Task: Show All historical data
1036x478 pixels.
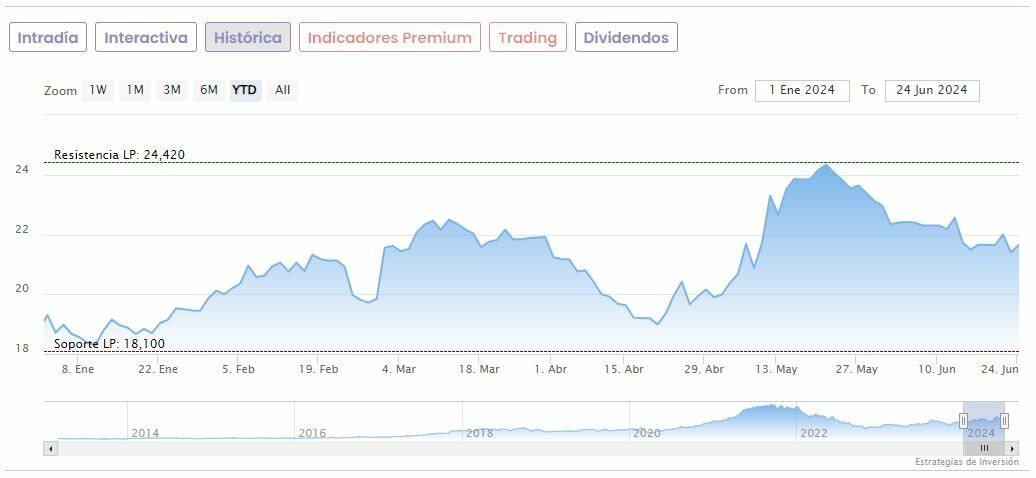Action: pyautogui.click(x=283, y=90)
